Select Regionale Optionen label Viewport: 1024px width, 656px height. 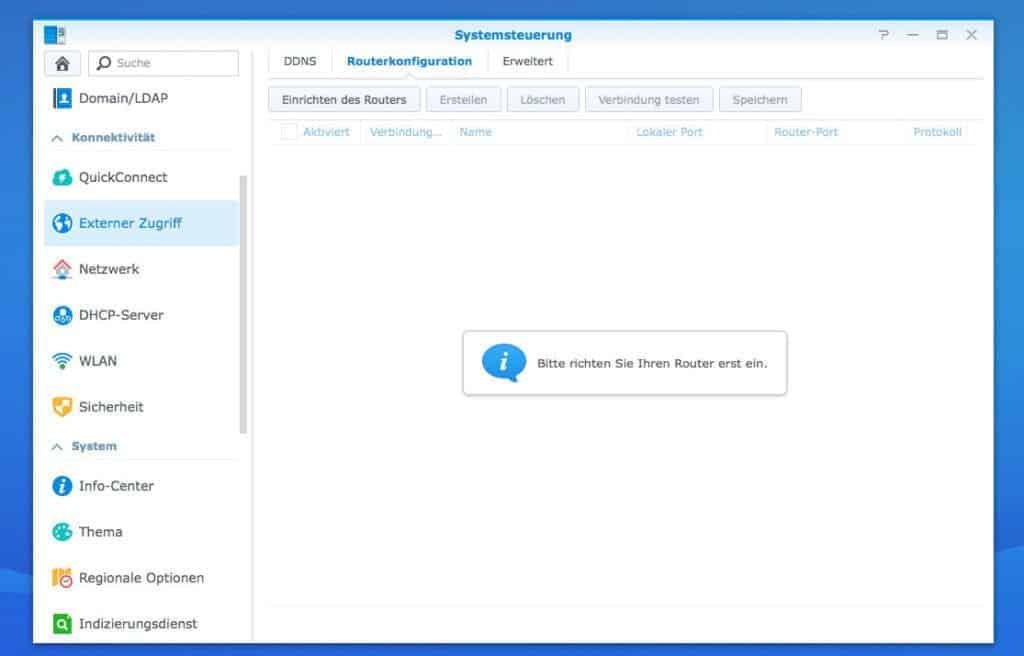point(141,578)
